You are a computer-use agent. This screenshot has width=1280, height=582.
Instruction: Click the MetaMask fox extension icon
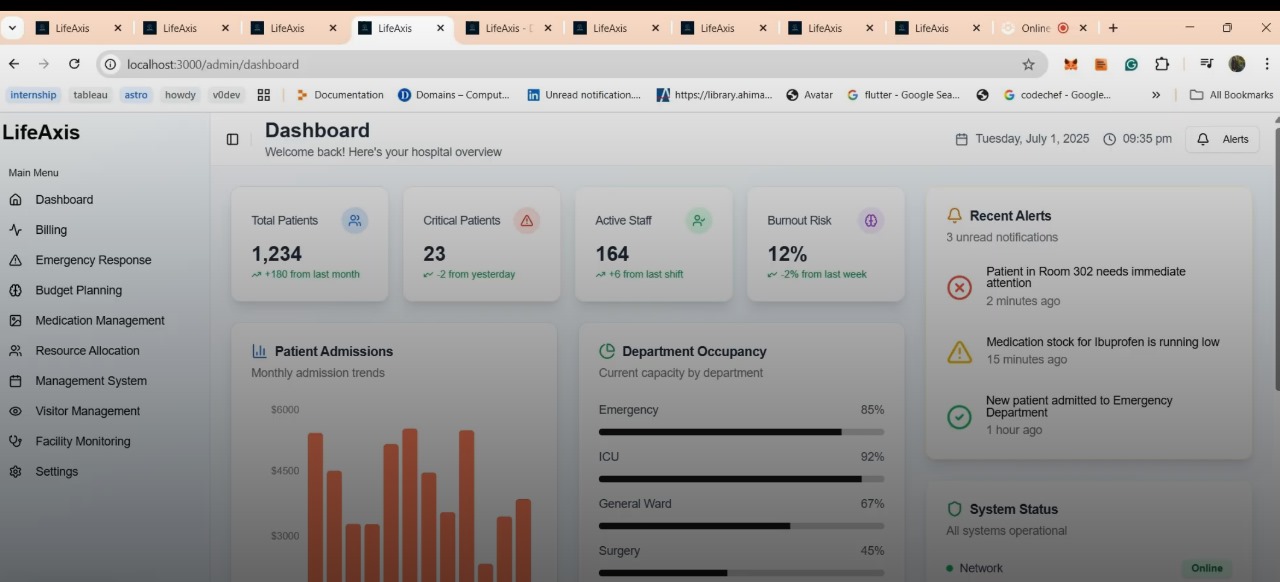point(1070,64)
